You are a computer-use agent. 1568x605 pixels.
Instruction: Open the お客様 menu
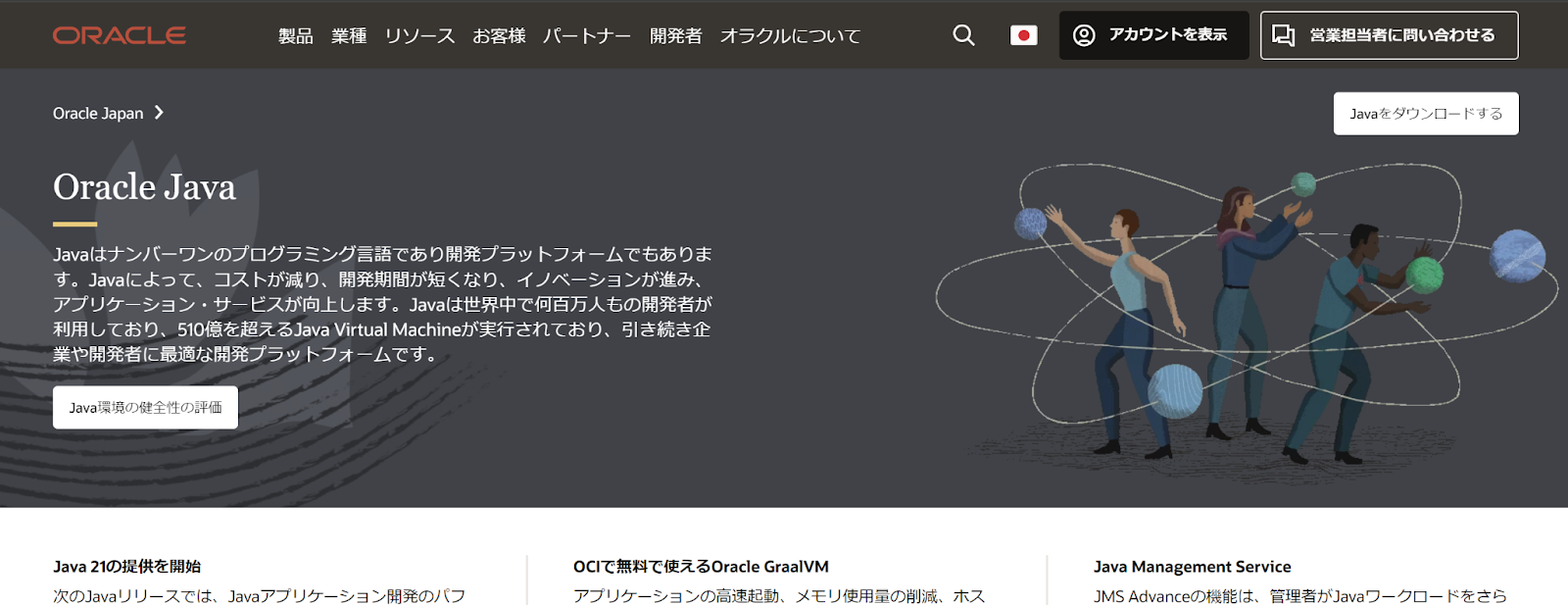(x=499, y=36)
